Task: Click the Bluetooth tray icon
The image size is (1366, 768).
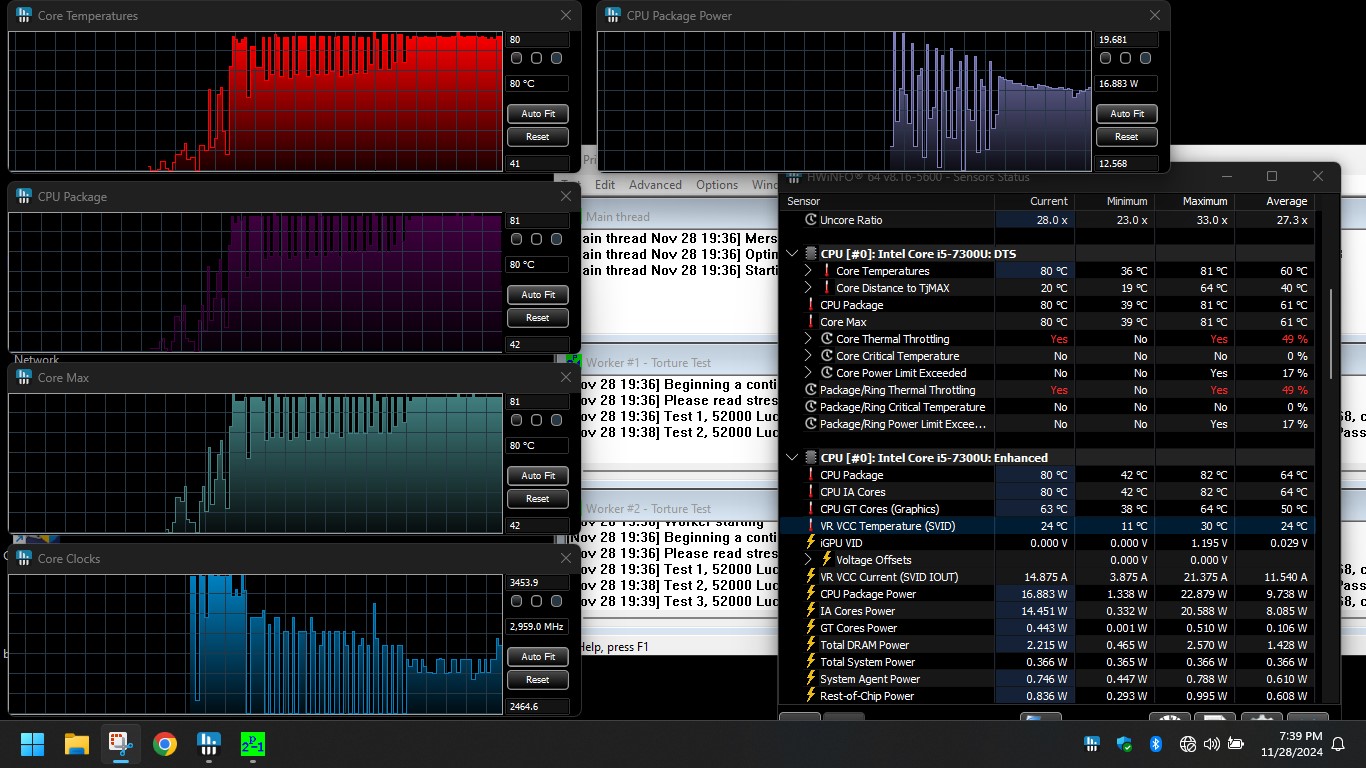Action: (1154, 744)
